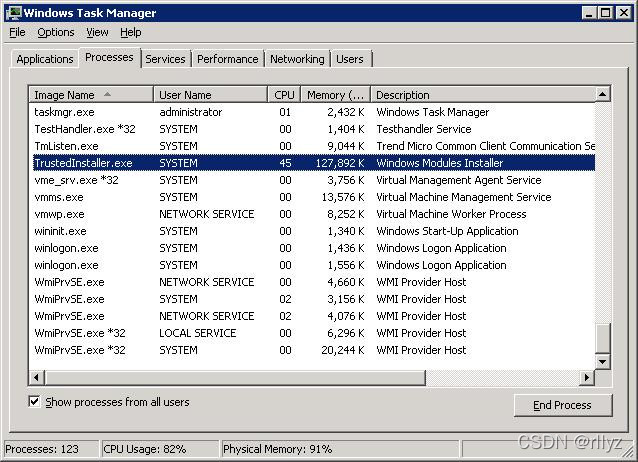The width and height of the screenshot is (638, 462).
Task: Open the View menu
Action: [x=97, y=32]
